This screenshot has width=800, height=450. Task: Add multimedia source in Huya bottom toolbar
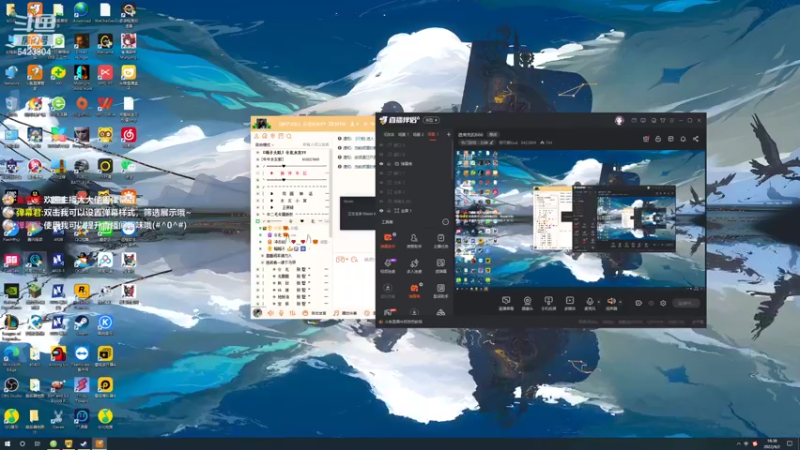pyautogui.click(x=569, y=303)
